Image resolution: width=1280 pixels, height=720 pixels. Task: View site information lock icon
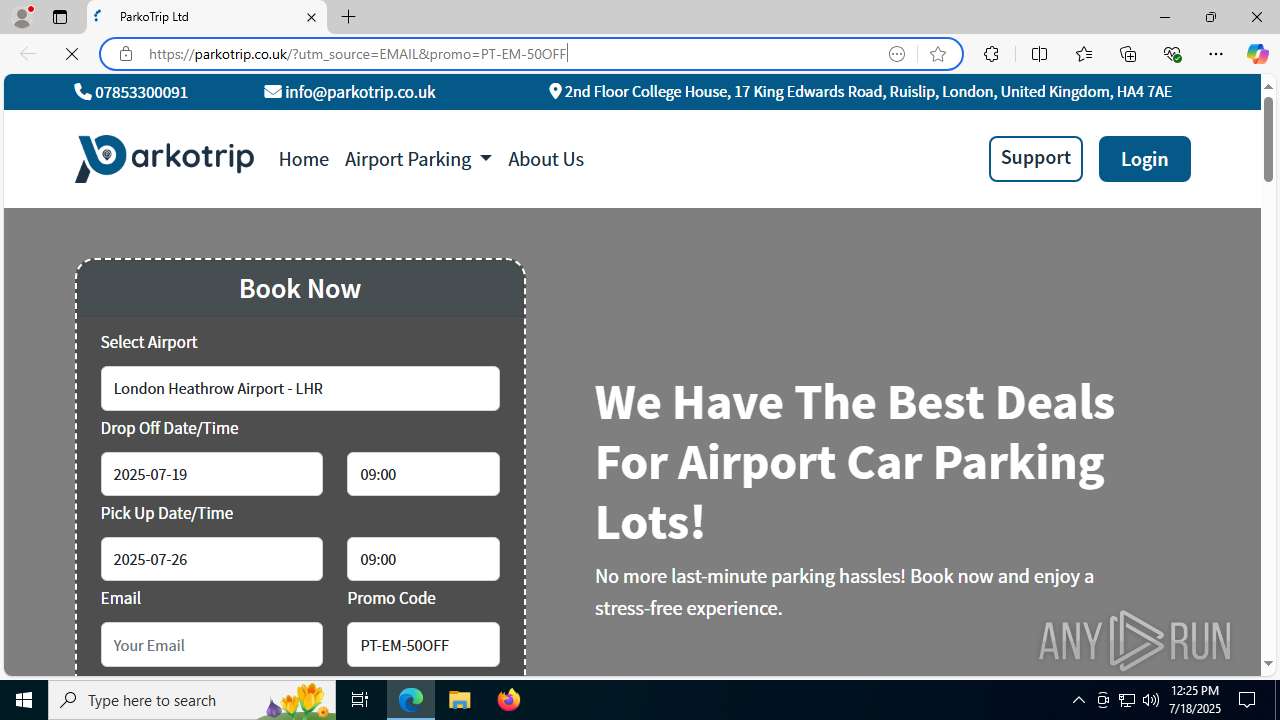(126, 54)
